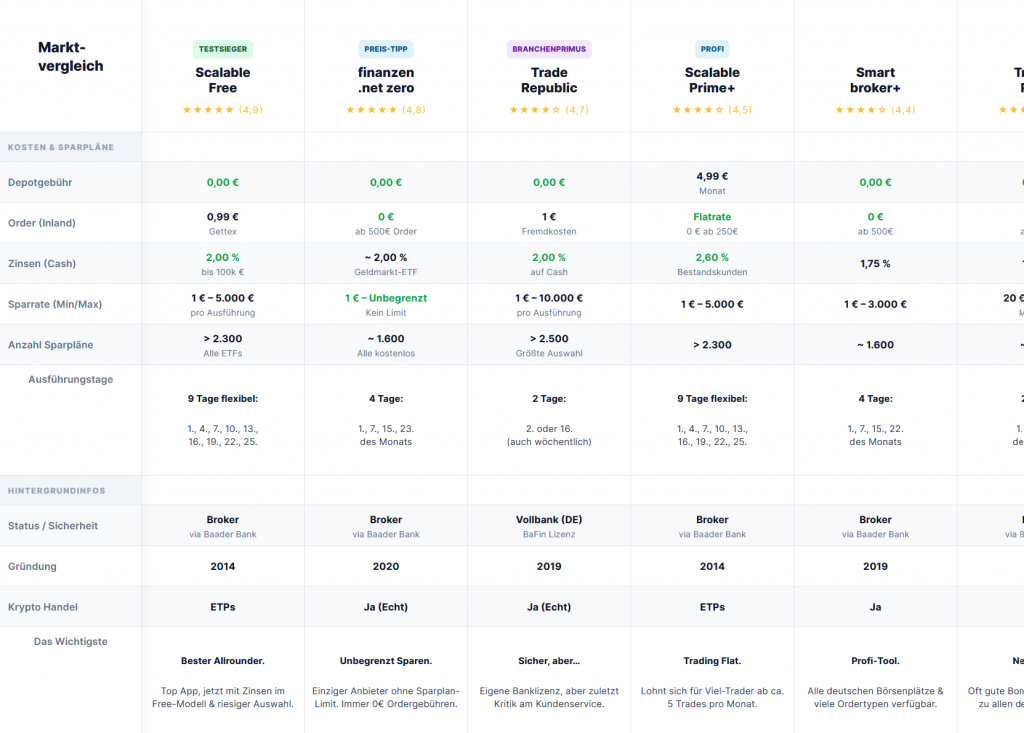Click the Ausführungstage row label

pyautogui.click(x=71, y=380)
